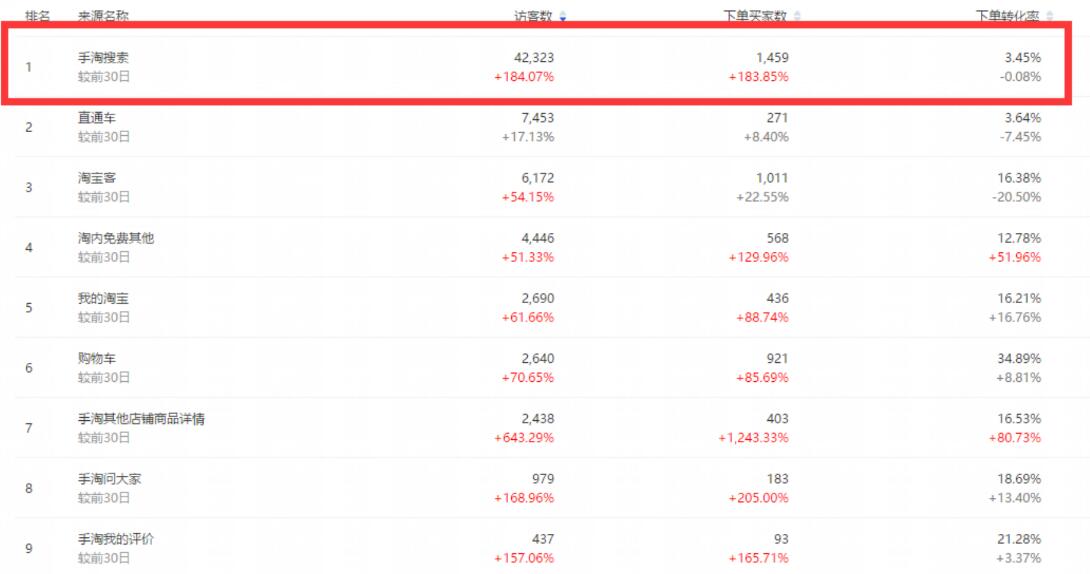This screenshot has width=1090, height=574.
Task: Click rank number 4 in the 排名 column
Action: [29, 247]
